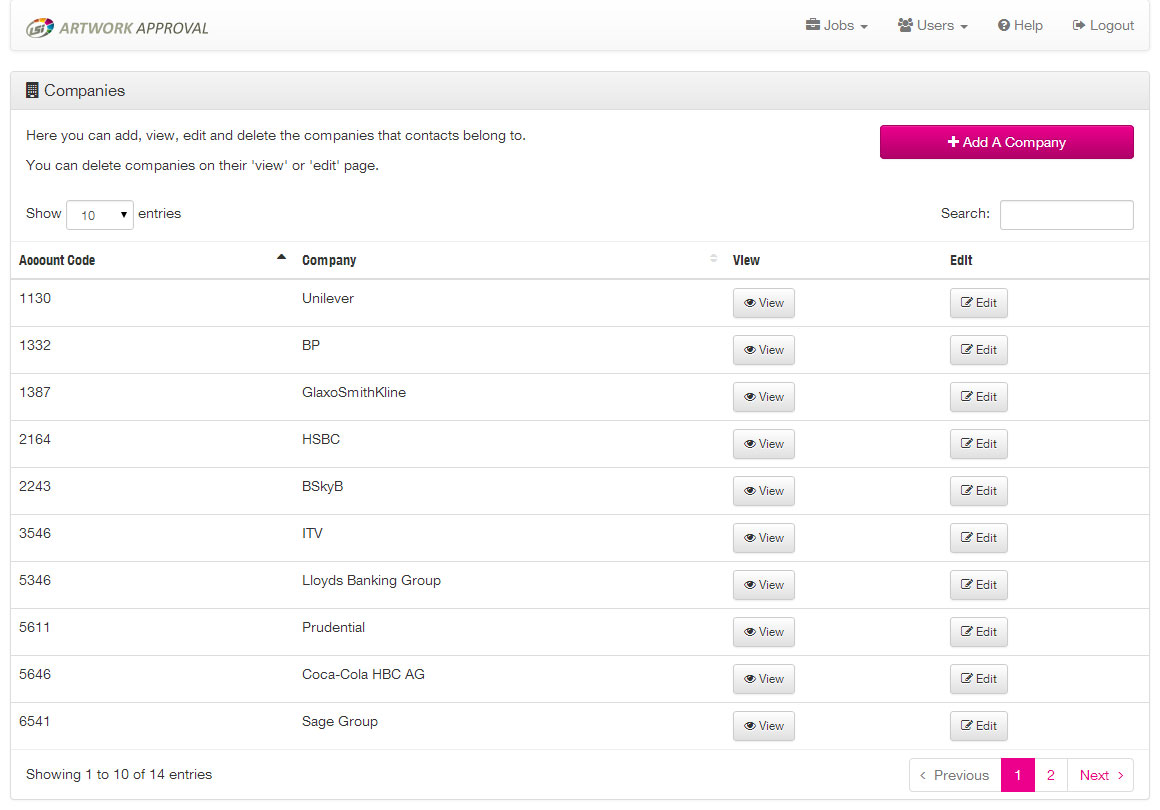
Task: Edit the Unilever company
Action: [x=978, y=303]
